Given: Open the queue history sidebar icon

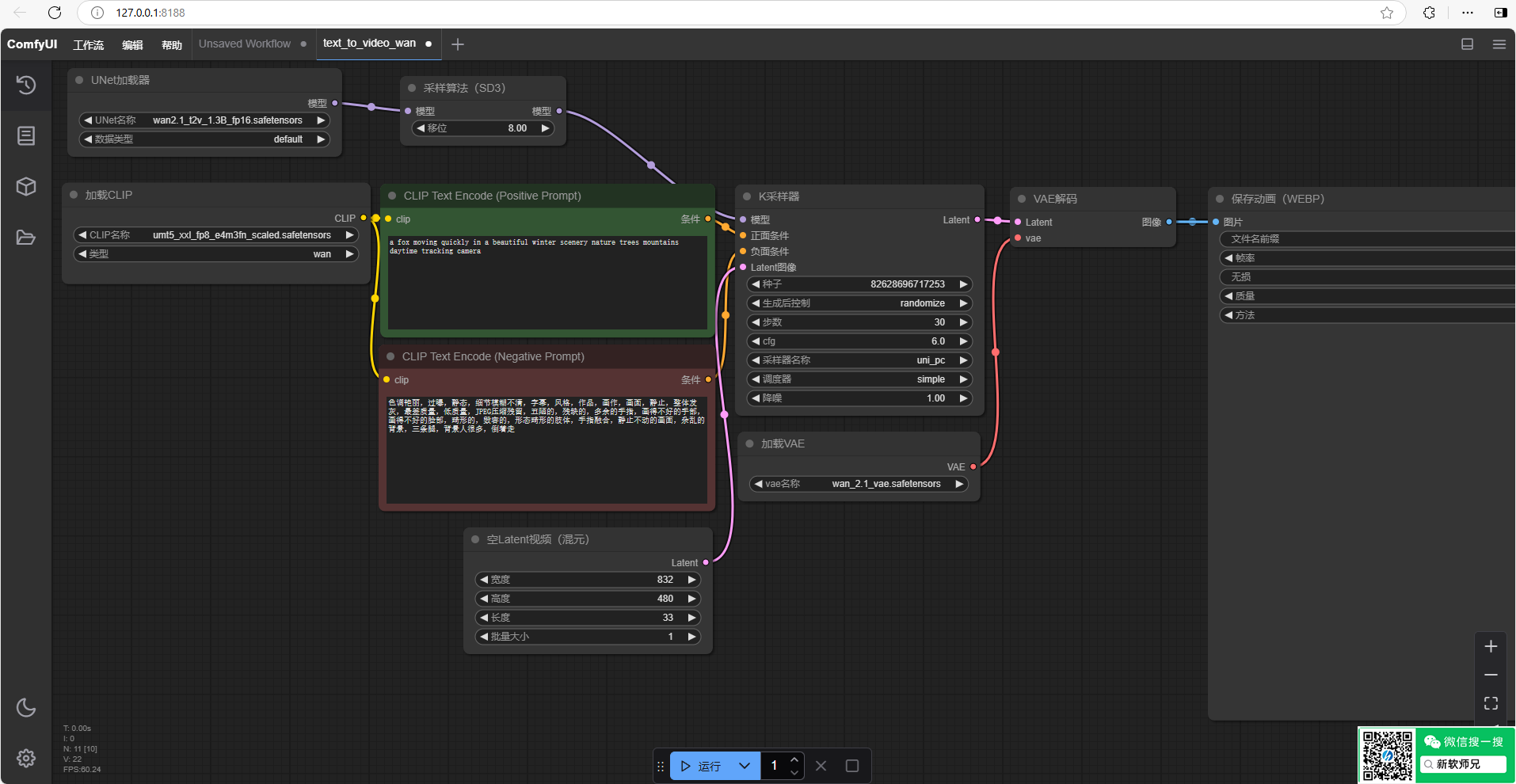Looking at the screenshot, I should click(x=26, y=85).
